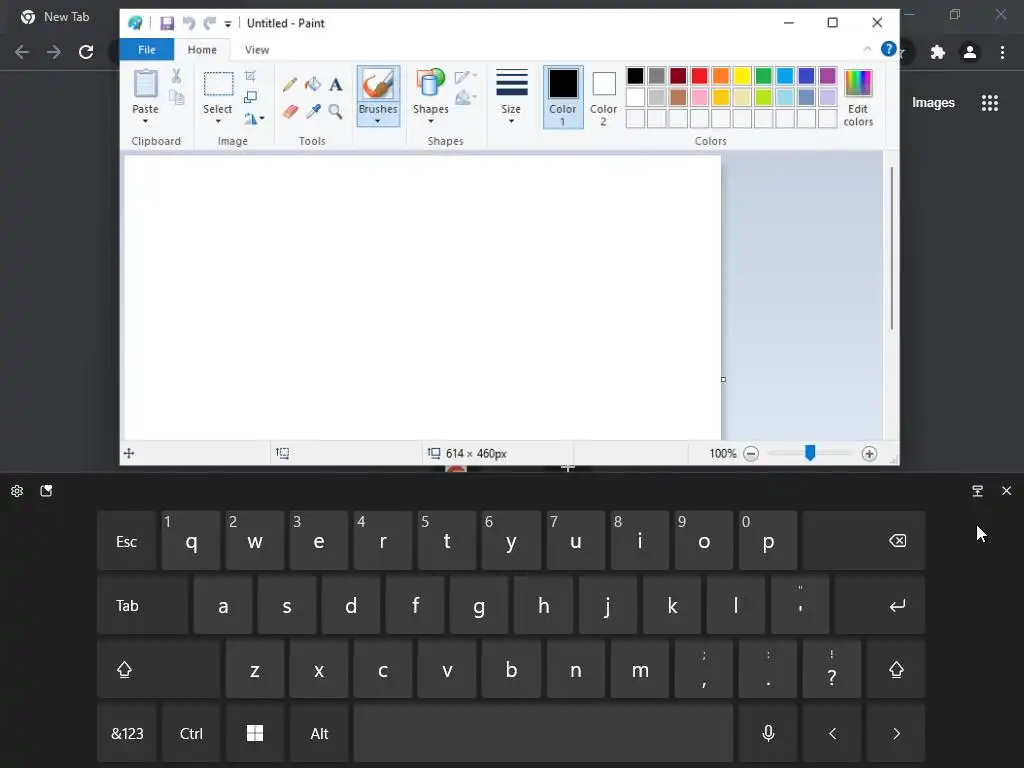Click the Cut scissors icon
Viewport: 1024px width, 768px height.
pyautogui.click(x=176, y=76)
